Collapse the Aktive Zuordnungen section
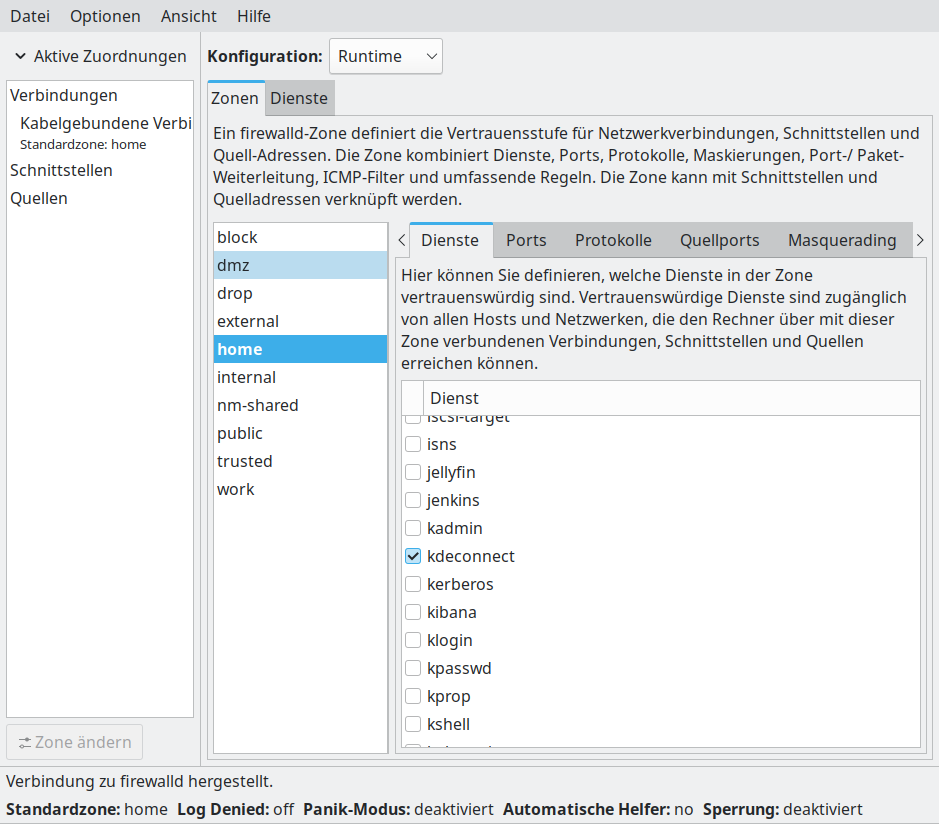The height and width of the screenshot is (824, 939). [20, 56]
